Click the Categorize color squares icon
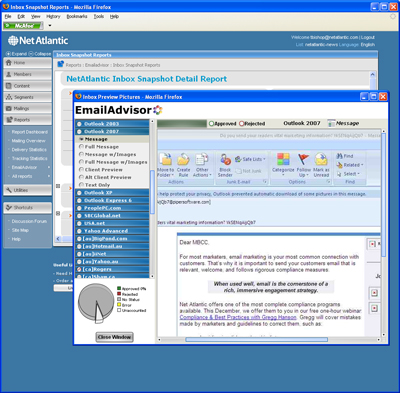The image size is (400, 393). pyautogui.click(x=283, y=159)
